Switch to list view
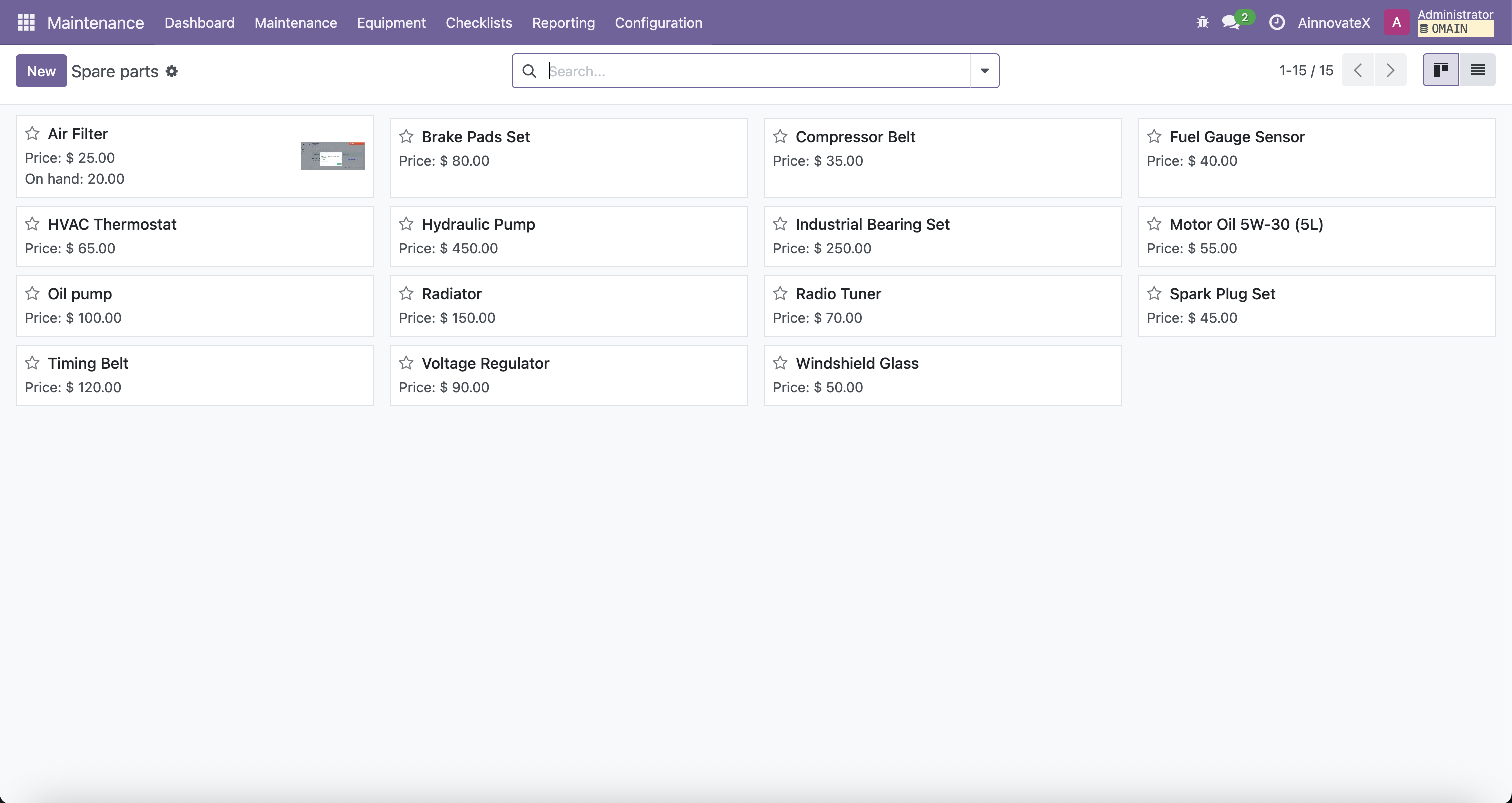The image size is (1512, 803). click(x=1477, y=70)
